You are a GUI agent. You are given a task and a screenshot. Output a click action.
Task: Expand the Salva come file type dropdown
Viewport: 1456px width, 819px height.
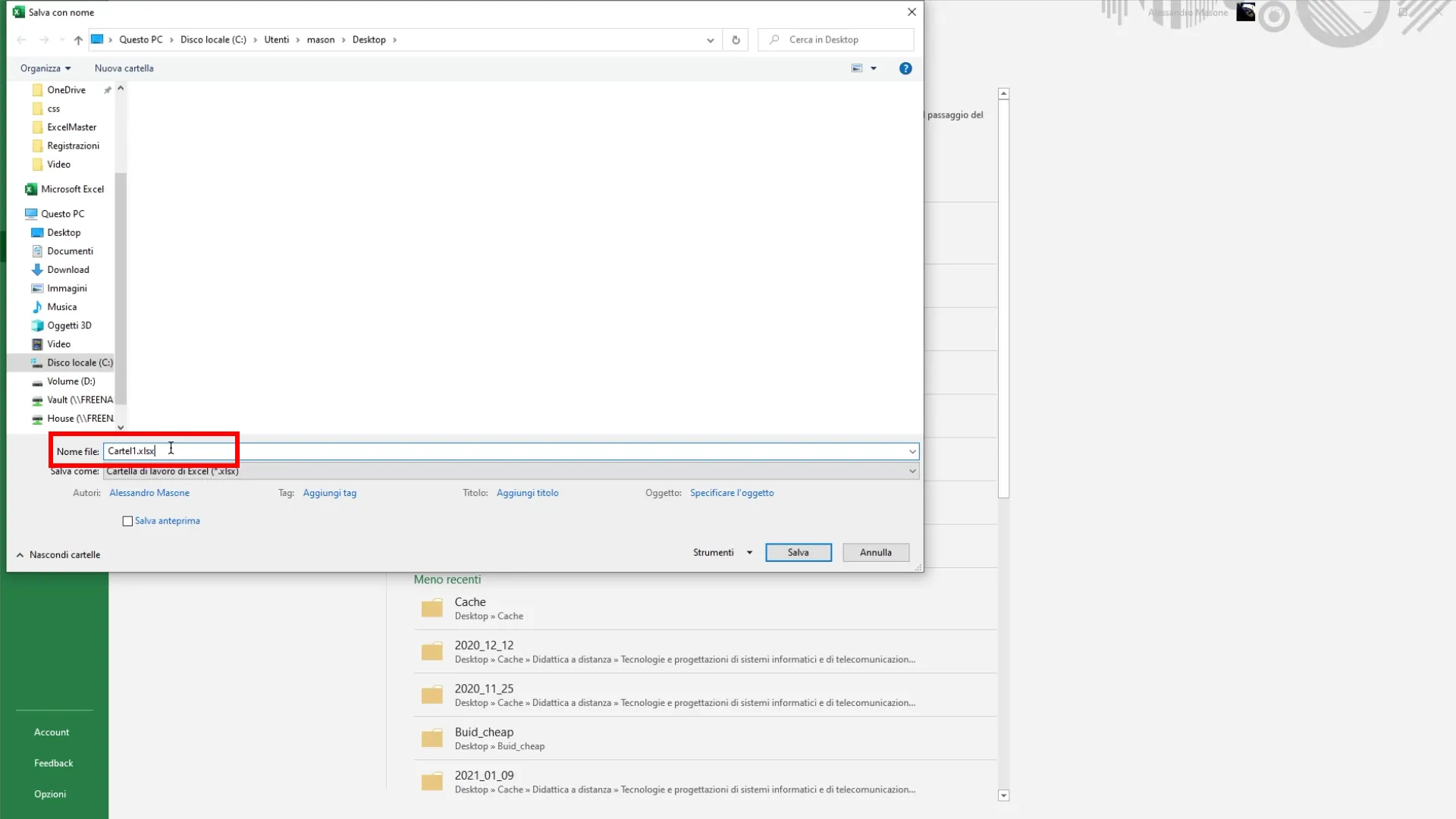pyautogui.click(x=912, y=471)
